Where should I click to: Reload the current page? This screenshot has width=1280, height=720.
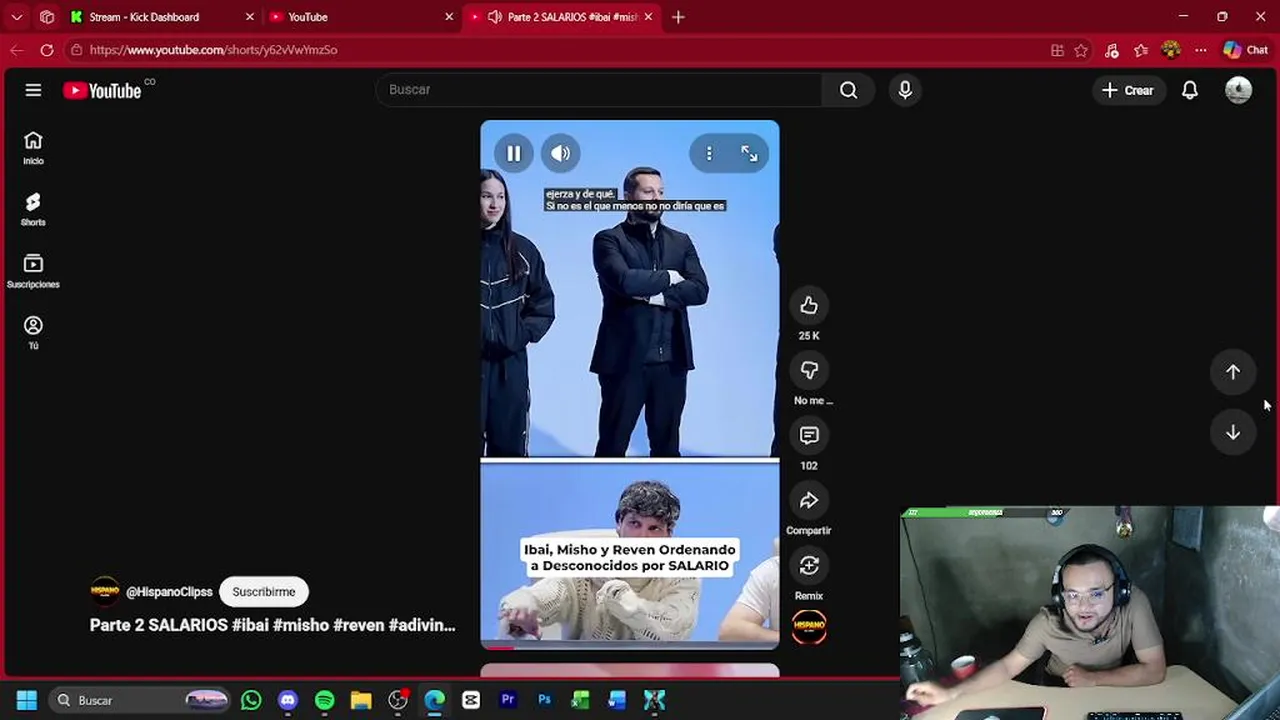tap(47, 50)
